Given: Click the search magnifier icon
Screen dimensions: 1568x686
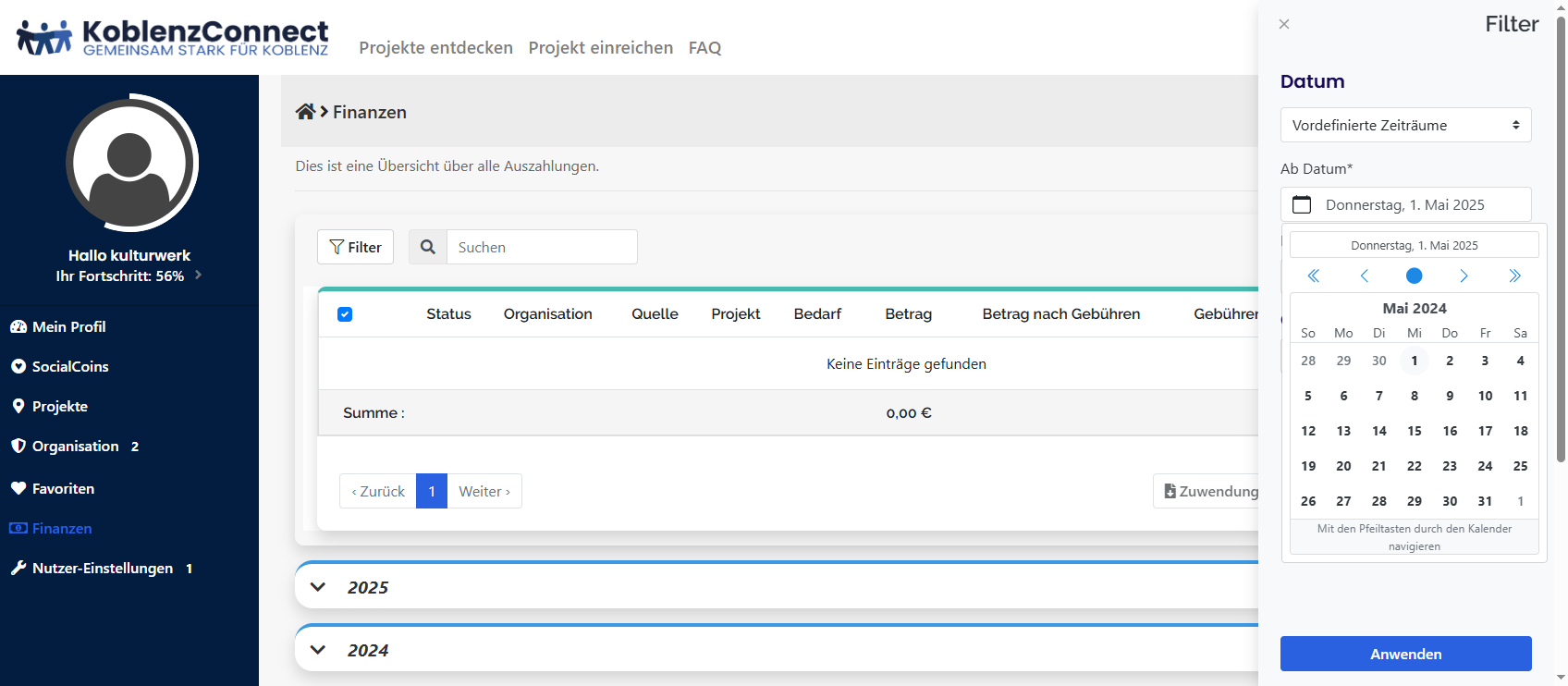Looking at the screenshot, I should click(x=428, y=247).
